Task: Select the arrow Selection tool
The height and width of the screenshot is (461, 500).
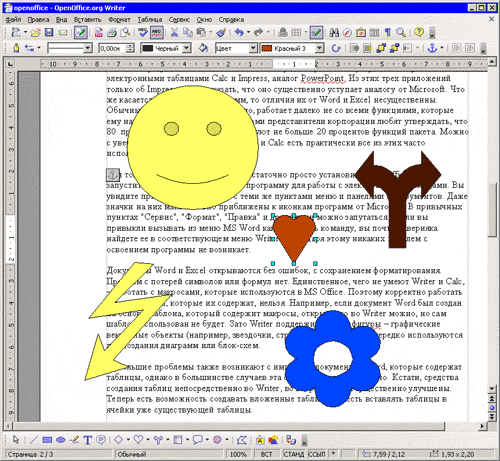Action: click(16, 440)
